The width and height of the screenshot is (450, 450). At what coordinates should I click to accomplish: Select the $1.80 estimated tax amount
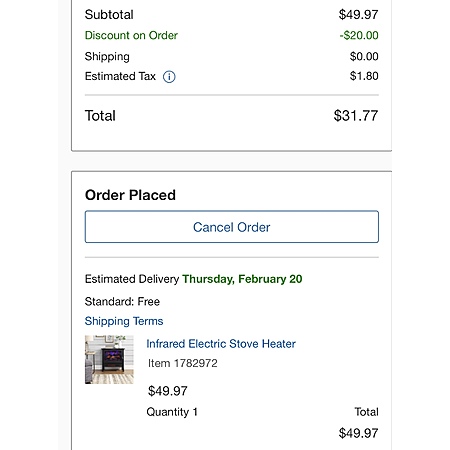pos(364,76)
